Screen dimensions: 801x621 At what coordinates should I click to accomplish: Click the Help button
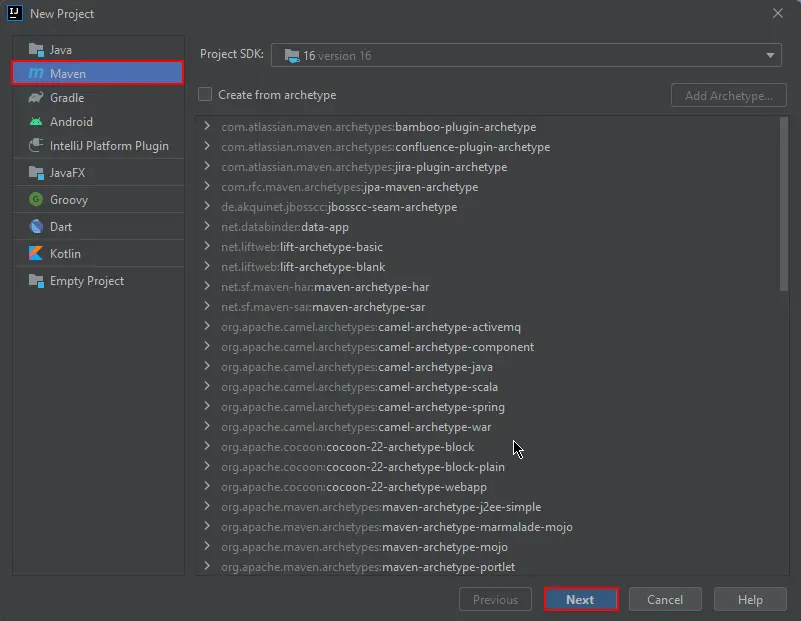750,598
